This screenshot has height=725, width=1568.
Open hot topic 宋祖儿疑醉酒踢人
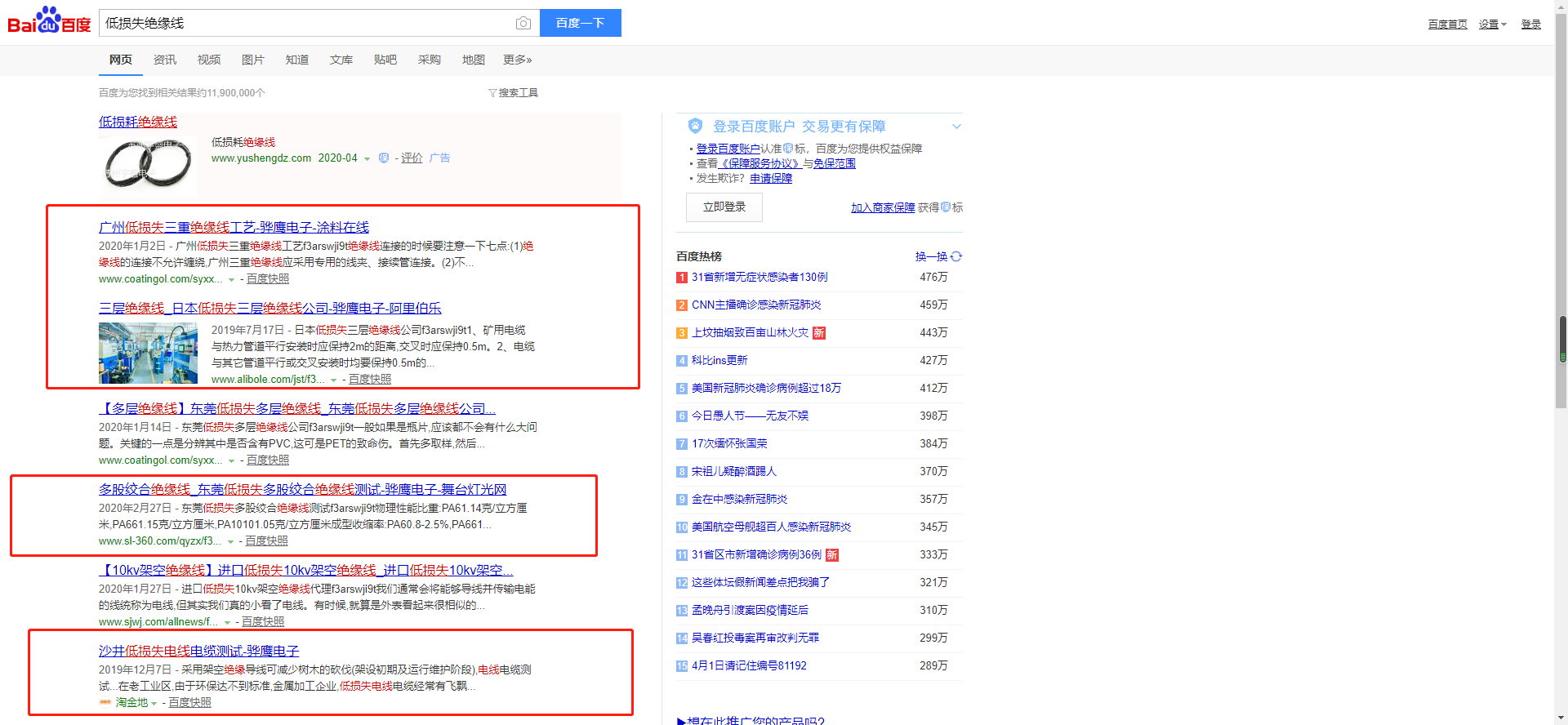pos(734,471)
